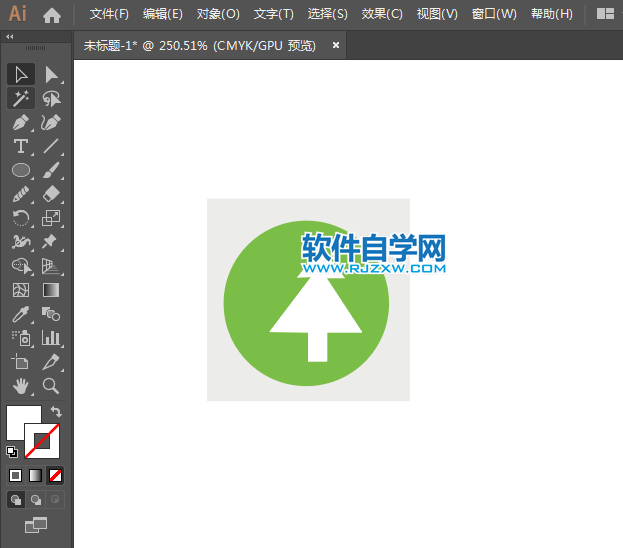Enable Draw Normal mode
Image resolution: width=623 pixels, height=548 pixels.
pyautogui.click(x=16, y=500)
